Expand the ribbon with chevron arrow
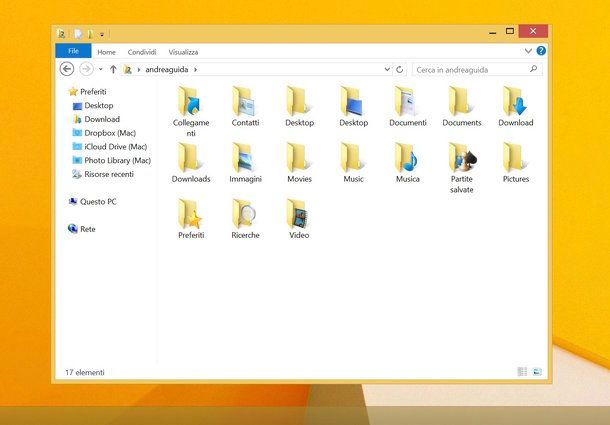The image size is (610, 425). [x=528, y=51]
